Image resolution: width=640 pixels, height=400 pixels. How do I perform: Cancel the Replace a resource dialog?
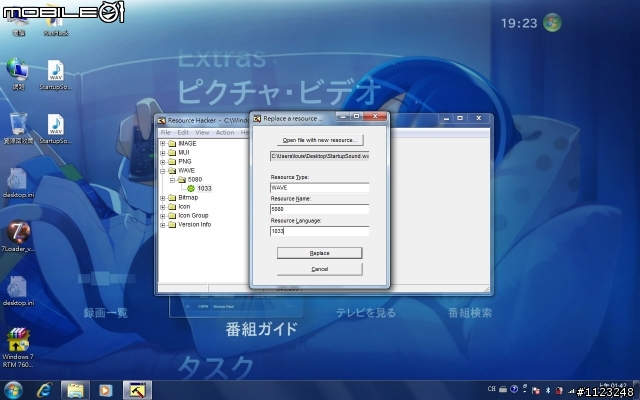pos(320,269)
